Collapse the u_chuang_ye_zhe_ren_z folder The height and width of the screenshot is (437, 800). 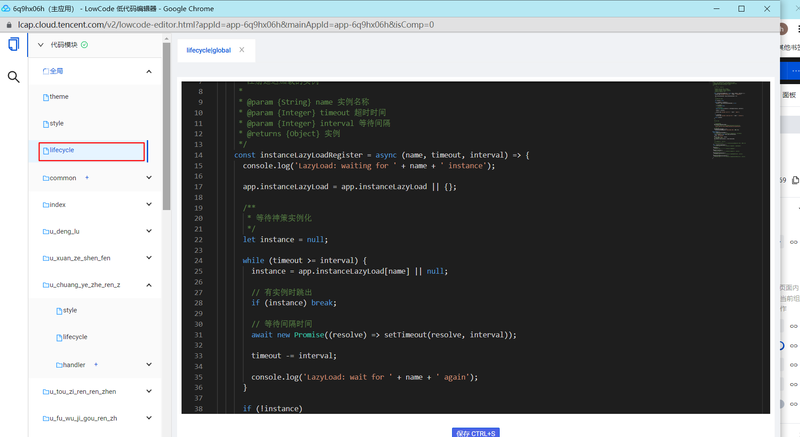[149, 285]
